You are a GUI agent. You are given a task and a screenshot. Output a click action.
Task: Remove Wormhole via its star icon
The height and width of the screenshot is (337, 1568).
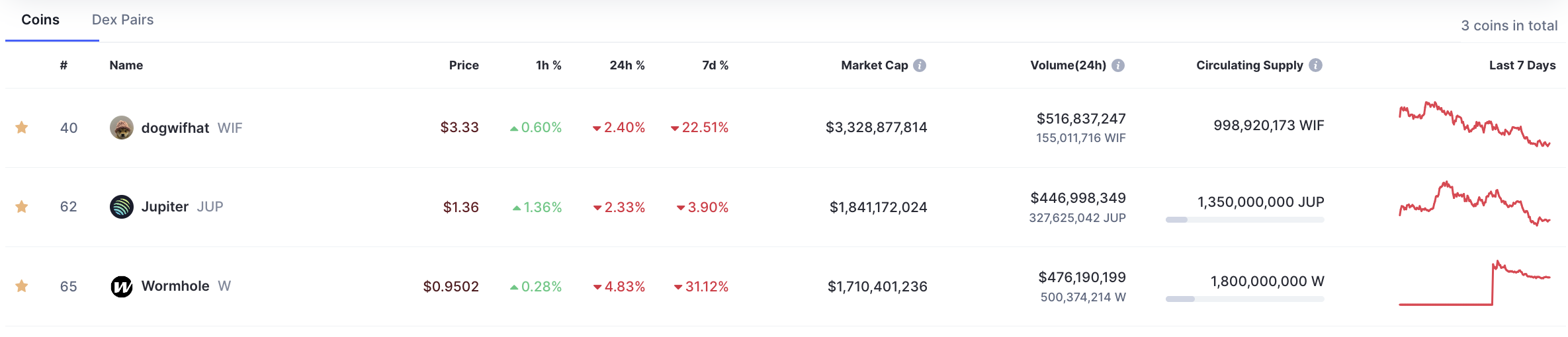[x=22, y=286]
